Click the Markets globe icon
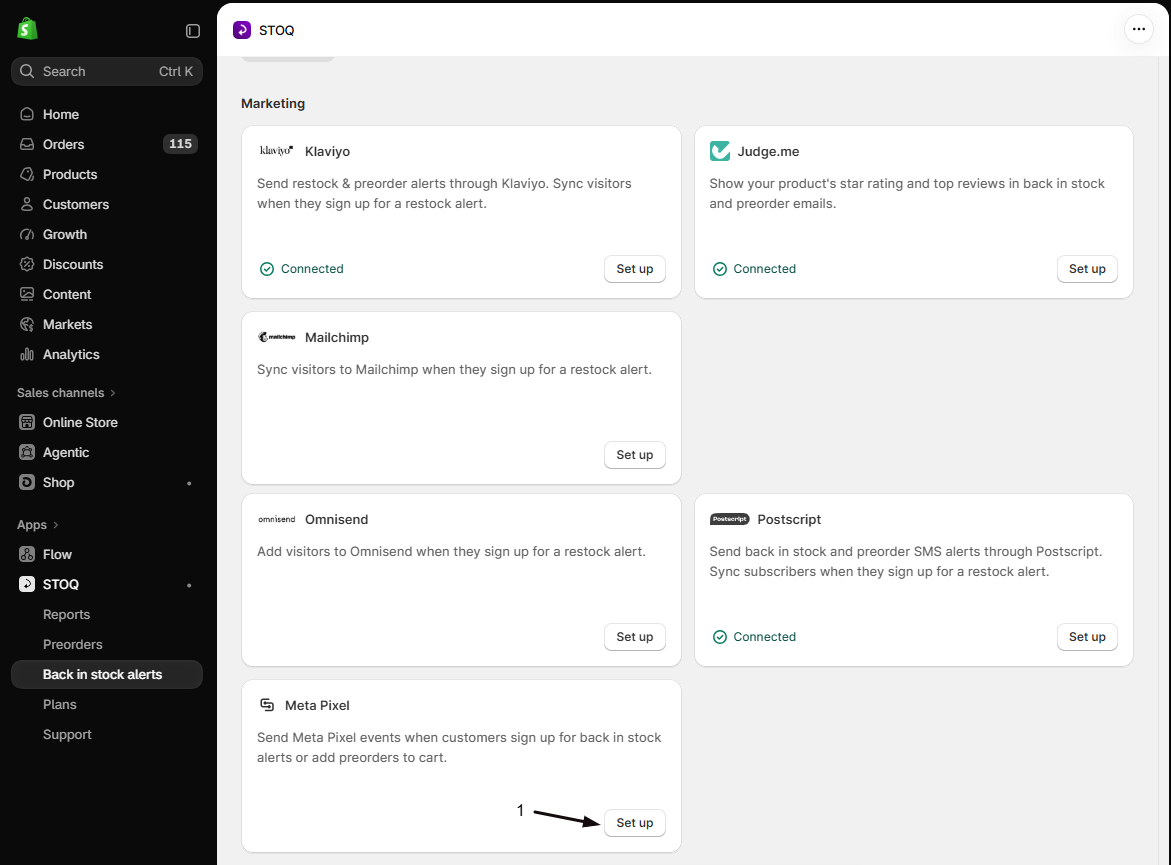 click(27, 324)
